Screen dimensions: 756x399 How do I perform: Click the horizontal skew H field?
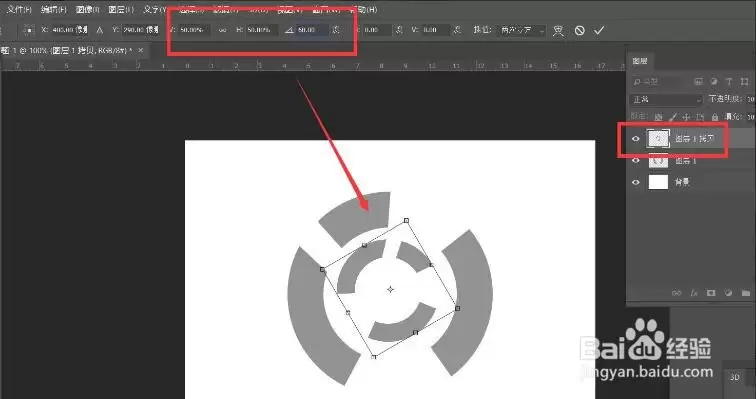click(377, 30)
